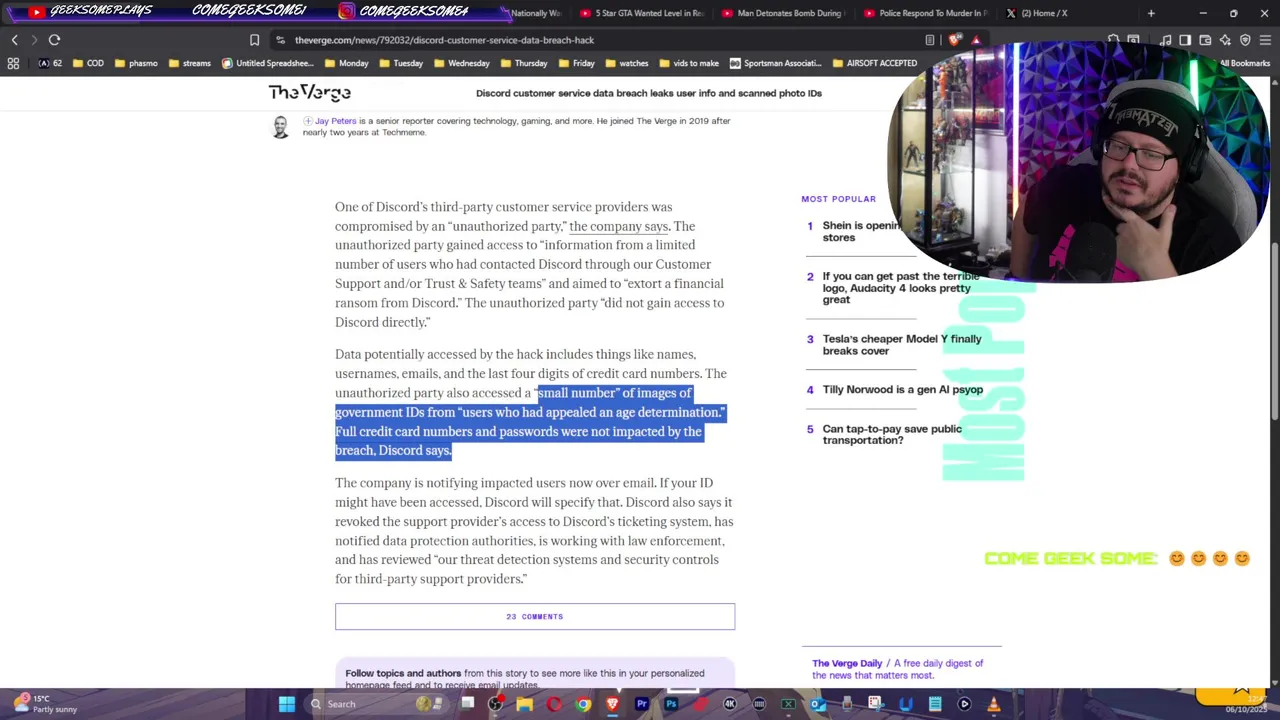Open Google Chrome from taskbar
Screen dimensions: 1280x720
click(x=583, y=704)
